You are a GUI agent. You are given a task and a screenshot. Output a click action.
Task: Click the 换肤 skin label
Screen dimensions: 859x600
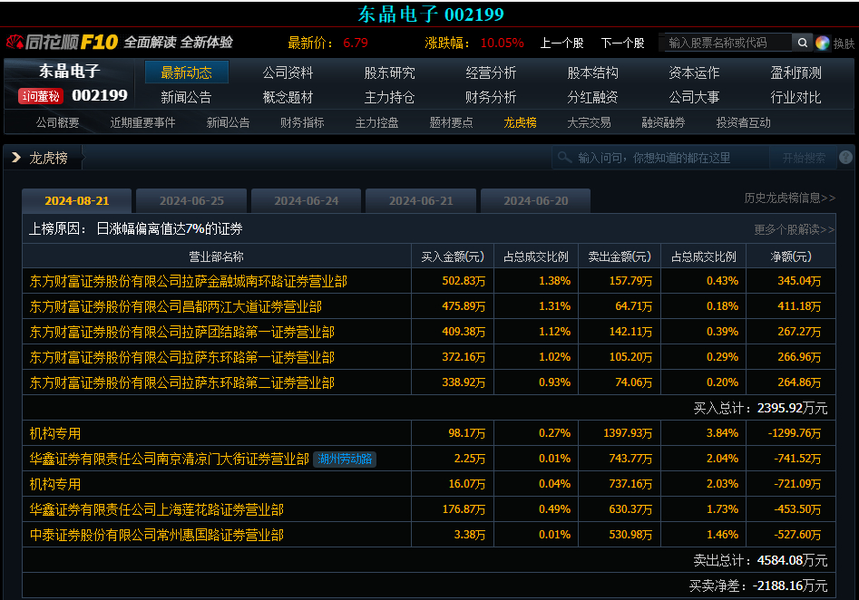point(844,43)
